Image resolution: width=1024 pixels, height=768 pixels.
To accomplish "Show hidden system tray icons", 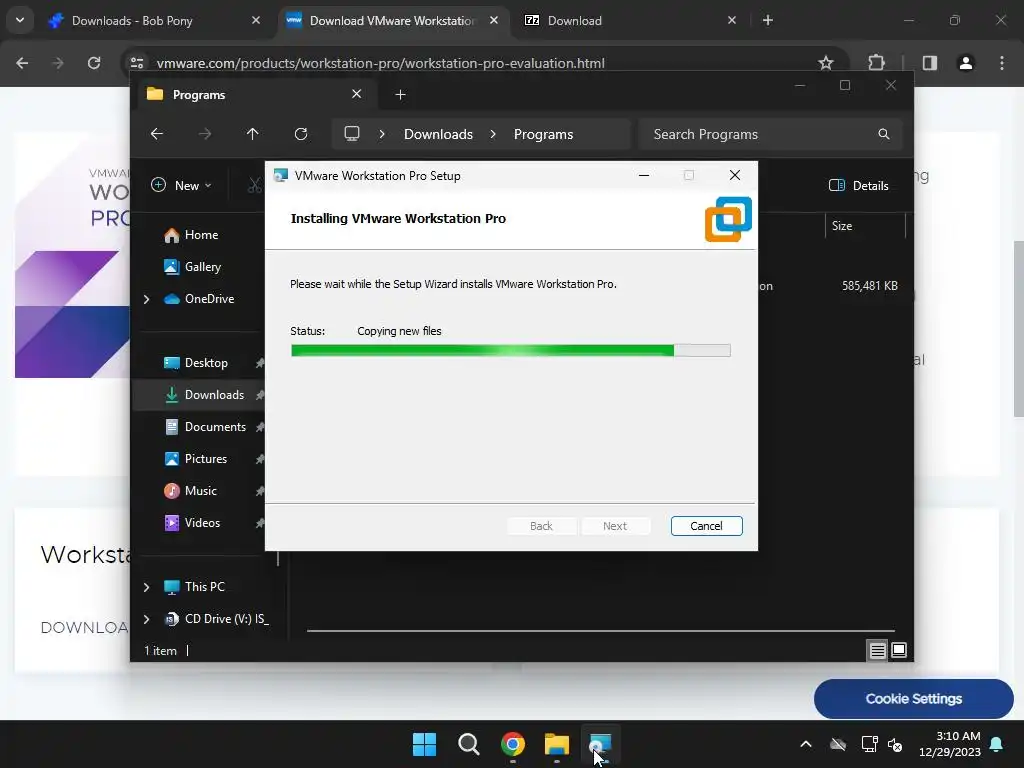I will coord(806,744).
